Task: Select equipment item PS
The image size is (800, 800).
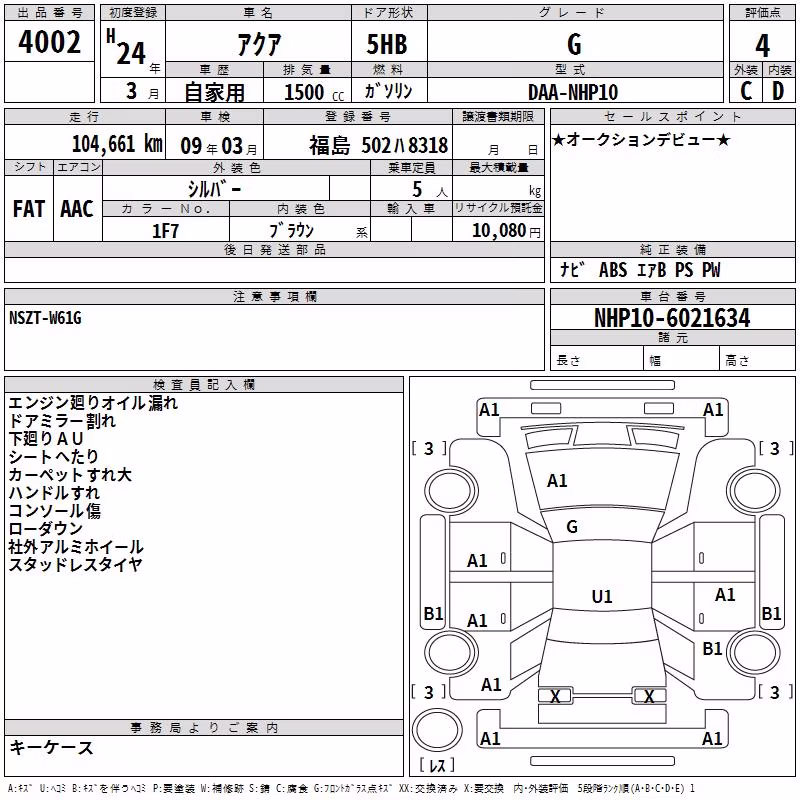Action: click(x=684, y=270)
